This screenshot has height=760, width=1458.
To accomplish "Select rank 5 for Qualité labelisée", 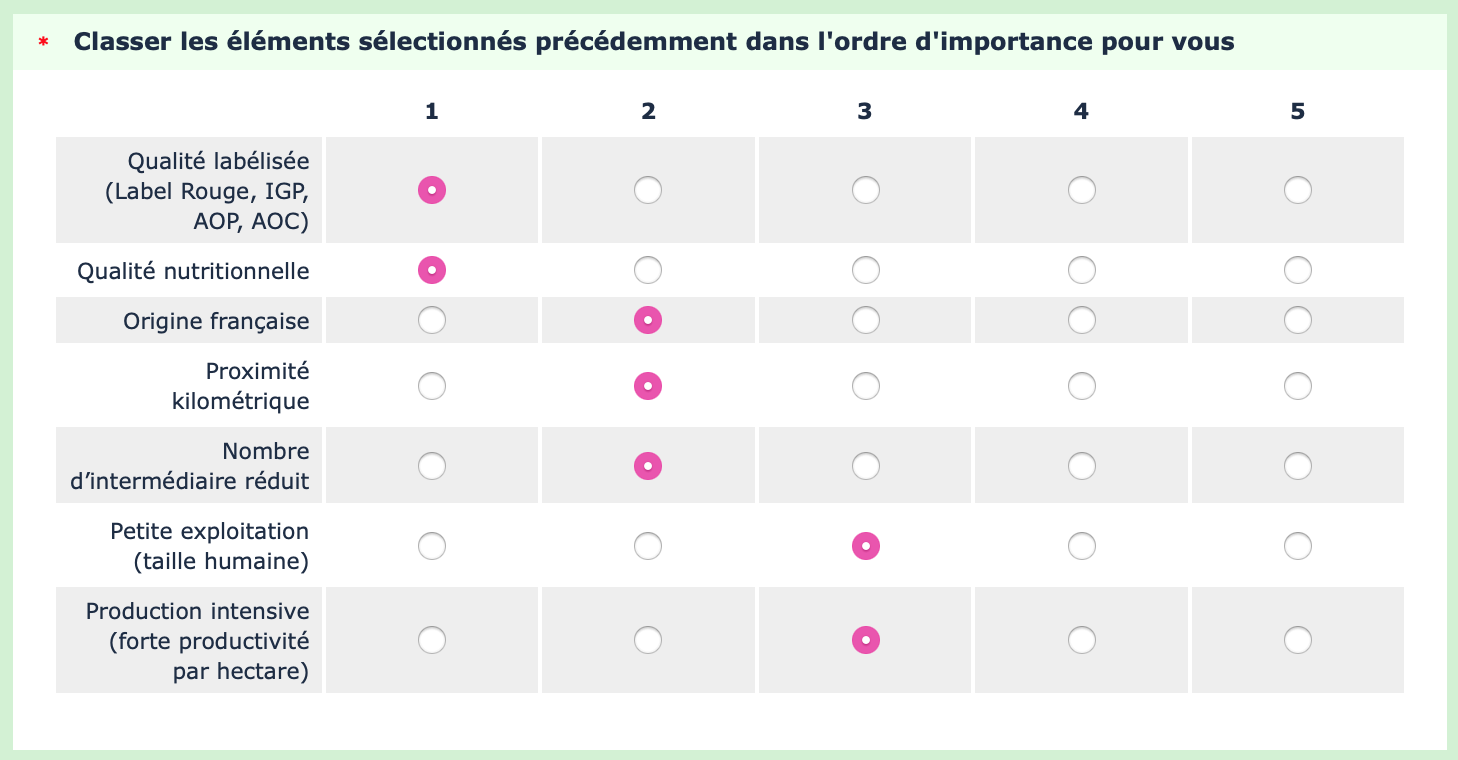I will click(x=1297, y=190).
